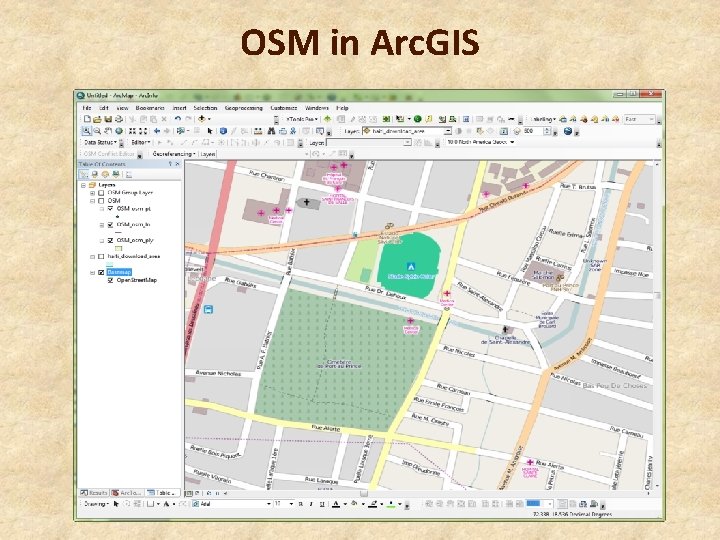Viewport: 720px width, 540px height.
Task: Click the scale stepper arrows beside 500
Action: pyautogui.click(x=547, y=131)
